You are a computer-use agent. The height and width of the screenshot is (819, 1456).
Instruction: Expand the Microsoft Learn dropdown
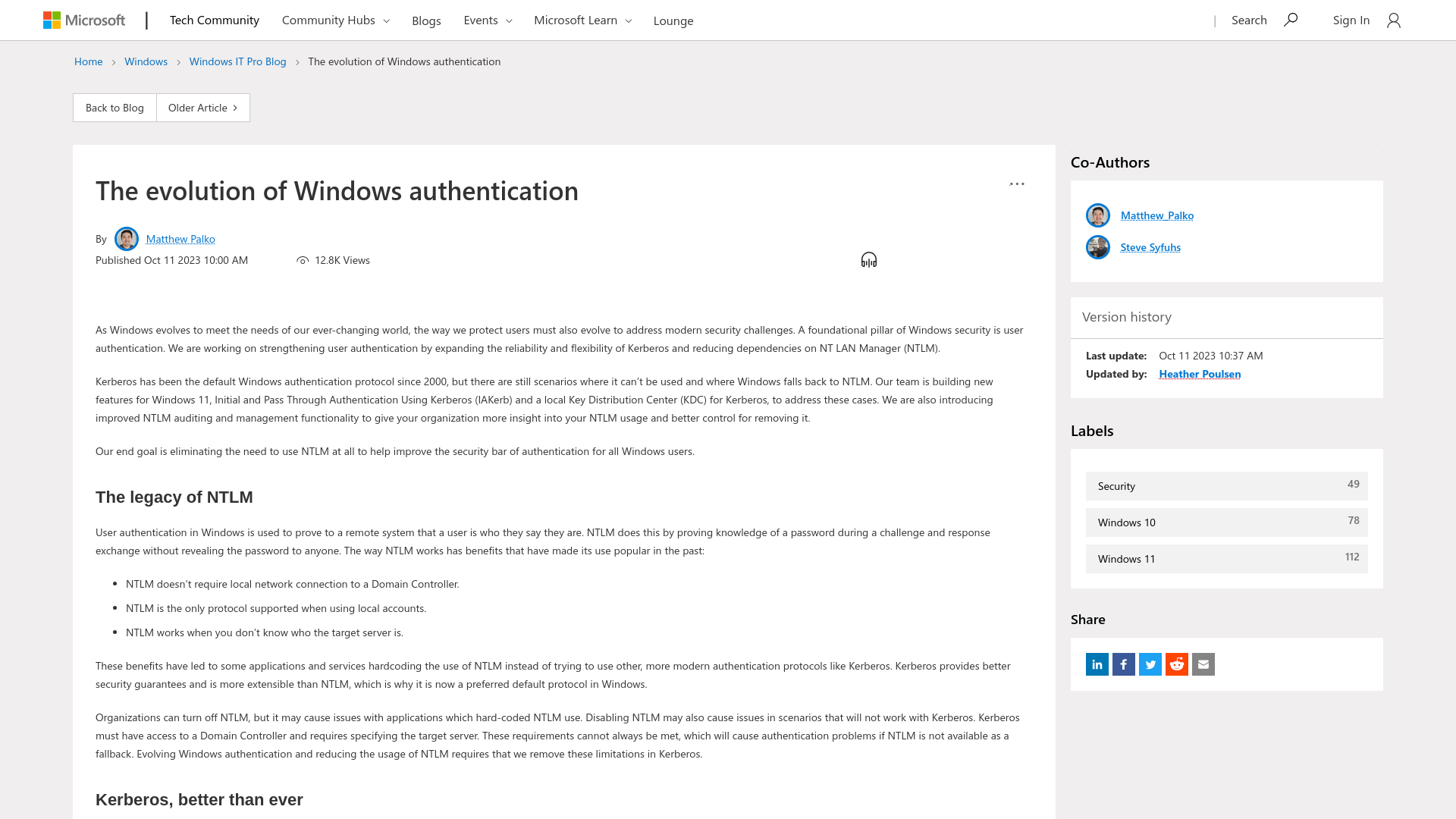coord(583,20)
